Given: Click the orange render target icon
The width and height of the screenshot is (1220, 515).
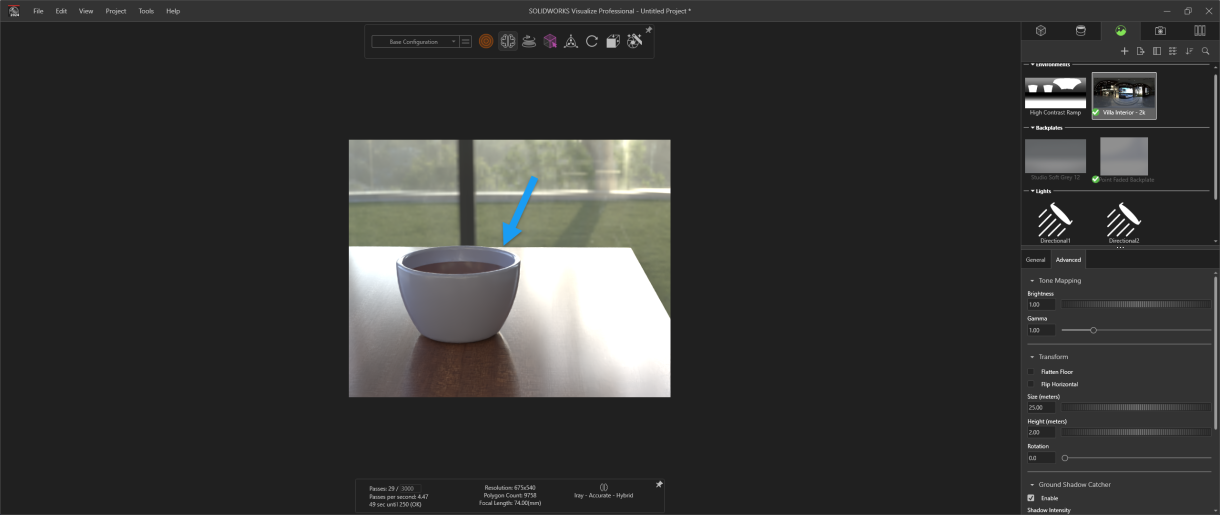Looking at the screenshot, I should (x=486, y=42).
